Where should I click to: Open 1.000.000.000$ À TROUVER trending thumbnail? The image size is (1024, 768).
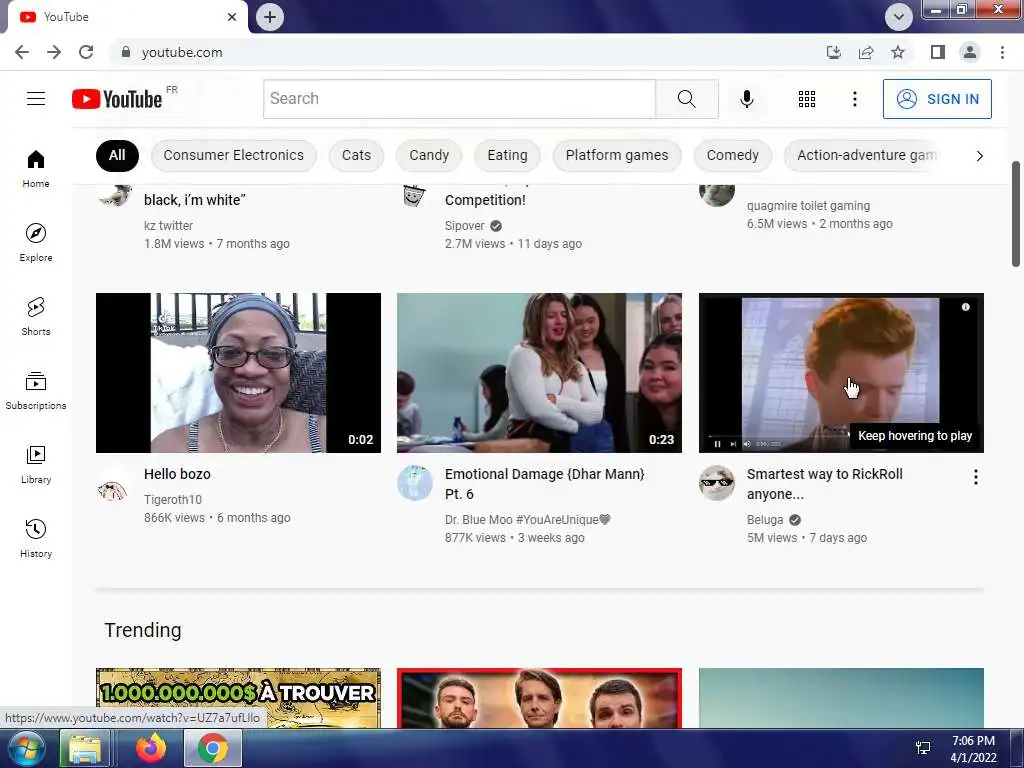click(x=238, y=697)
